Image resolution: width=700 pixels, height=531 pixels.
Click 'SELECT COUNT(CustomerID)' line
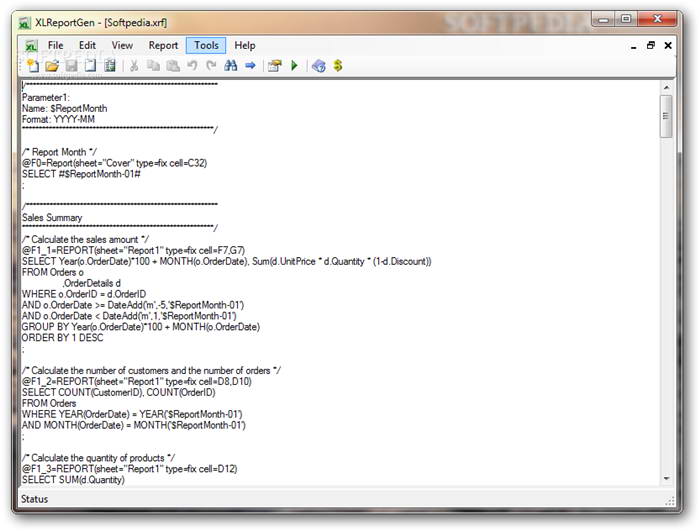(118, 392)
